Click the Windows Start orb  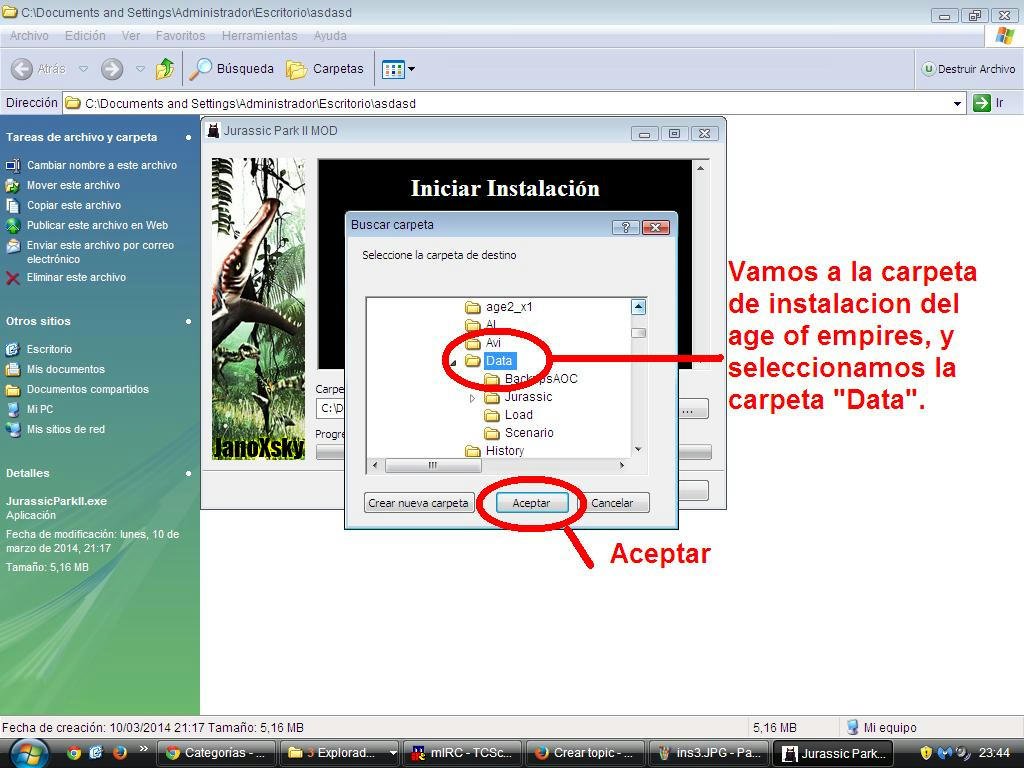(x=29, y=754)
